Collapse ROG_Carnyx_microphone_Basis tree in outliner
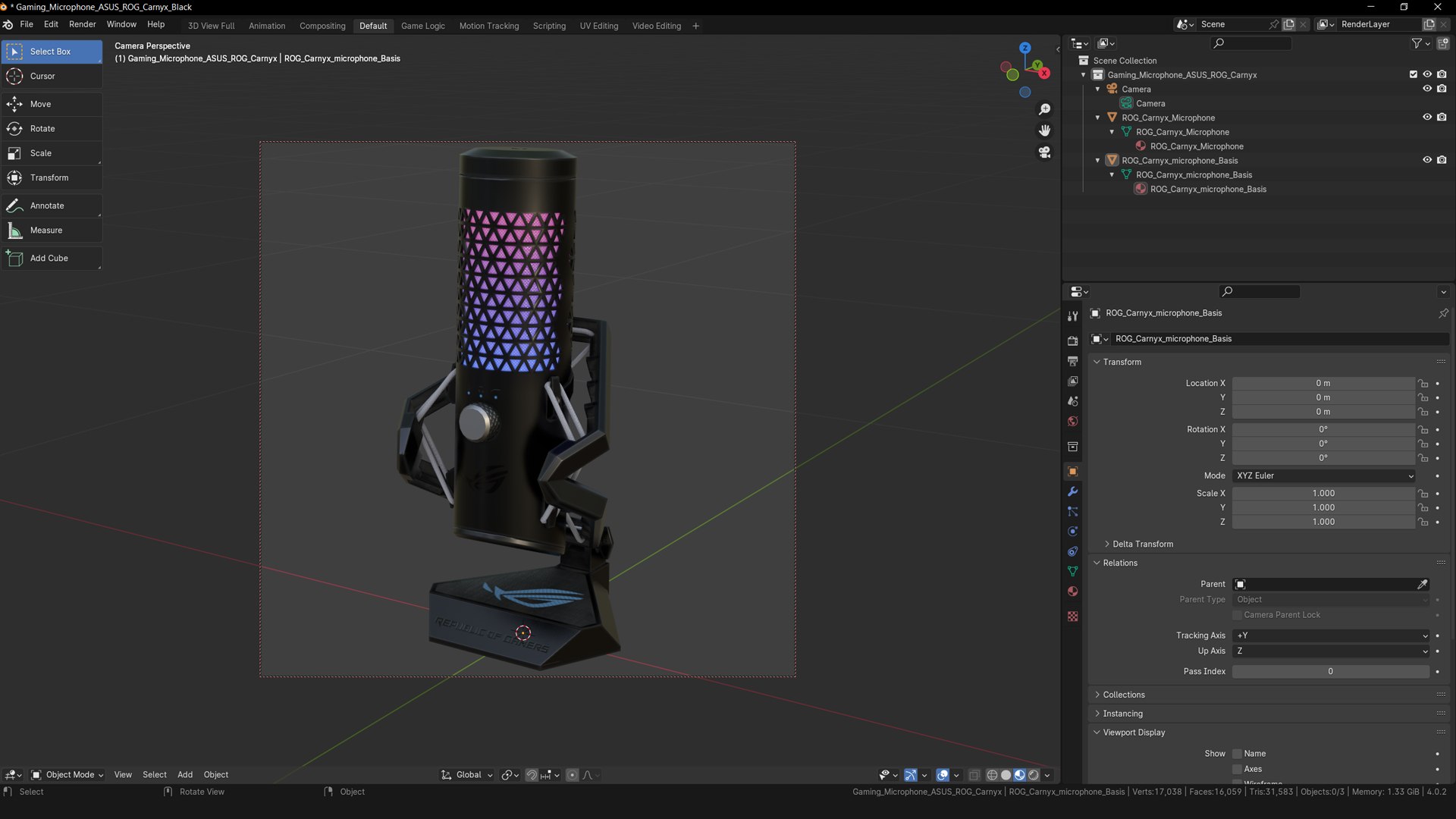 tap(1097, 161)
